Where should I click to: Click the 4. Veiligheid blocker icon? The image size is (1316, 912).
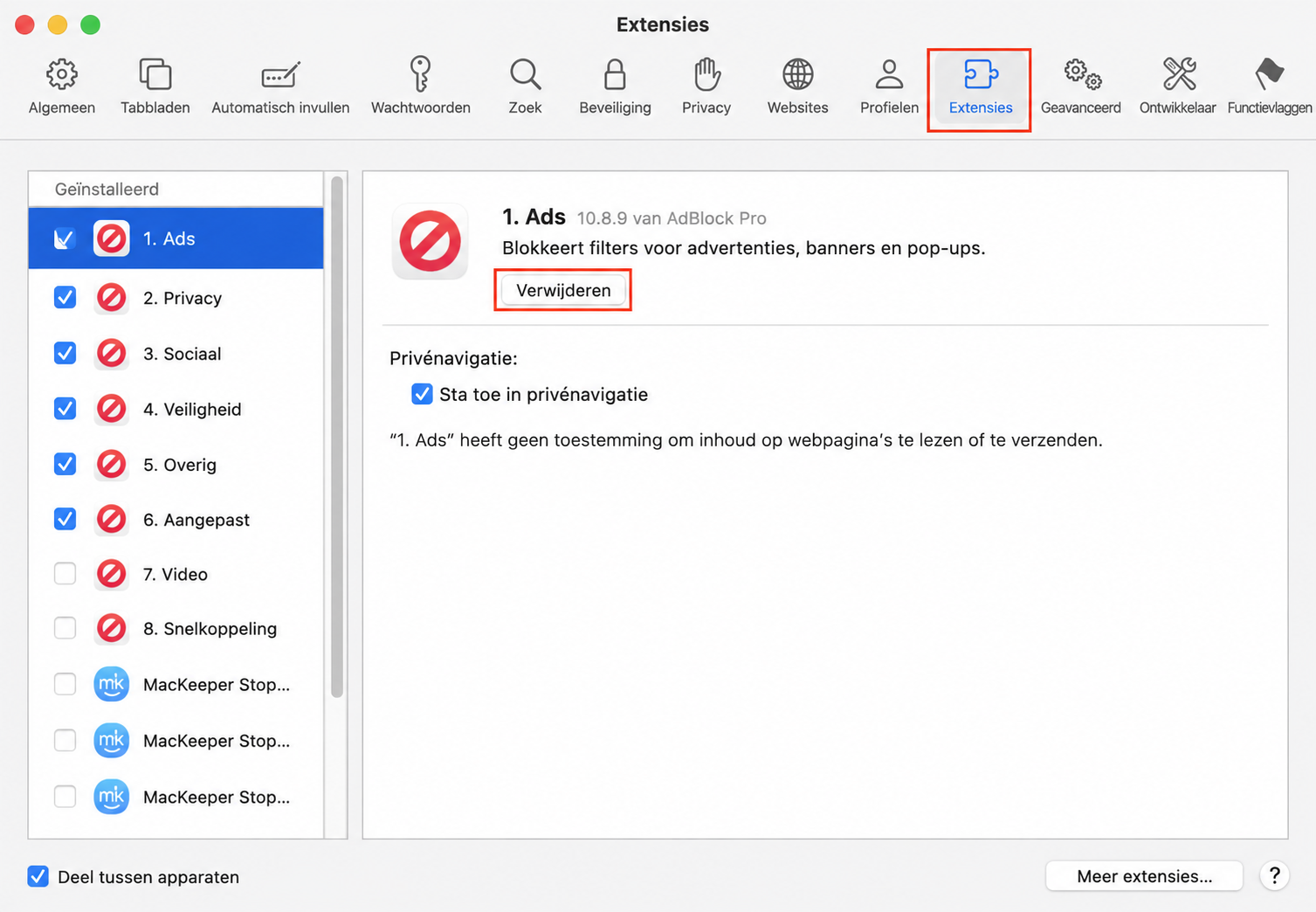pos(112,409)
